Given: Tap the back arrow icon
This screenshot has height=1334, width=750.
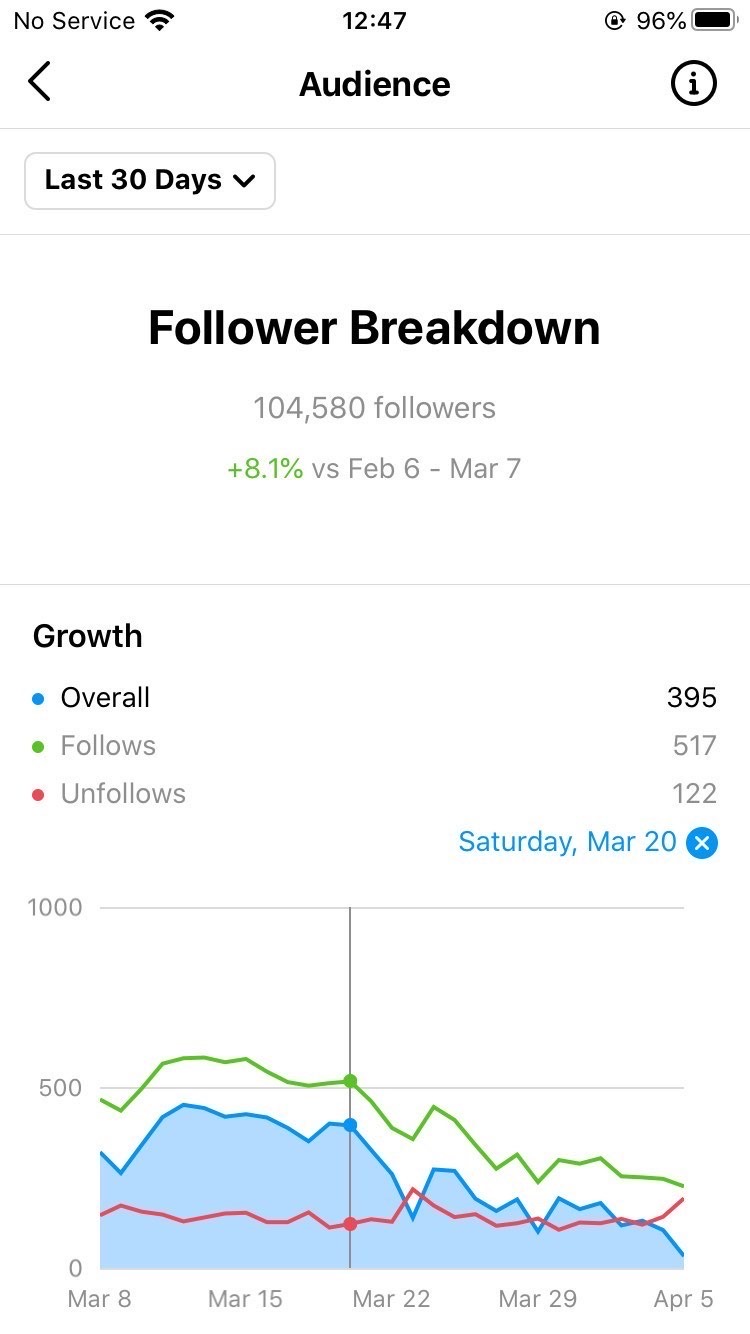Looking at the screenshot, I should point(39,82).
